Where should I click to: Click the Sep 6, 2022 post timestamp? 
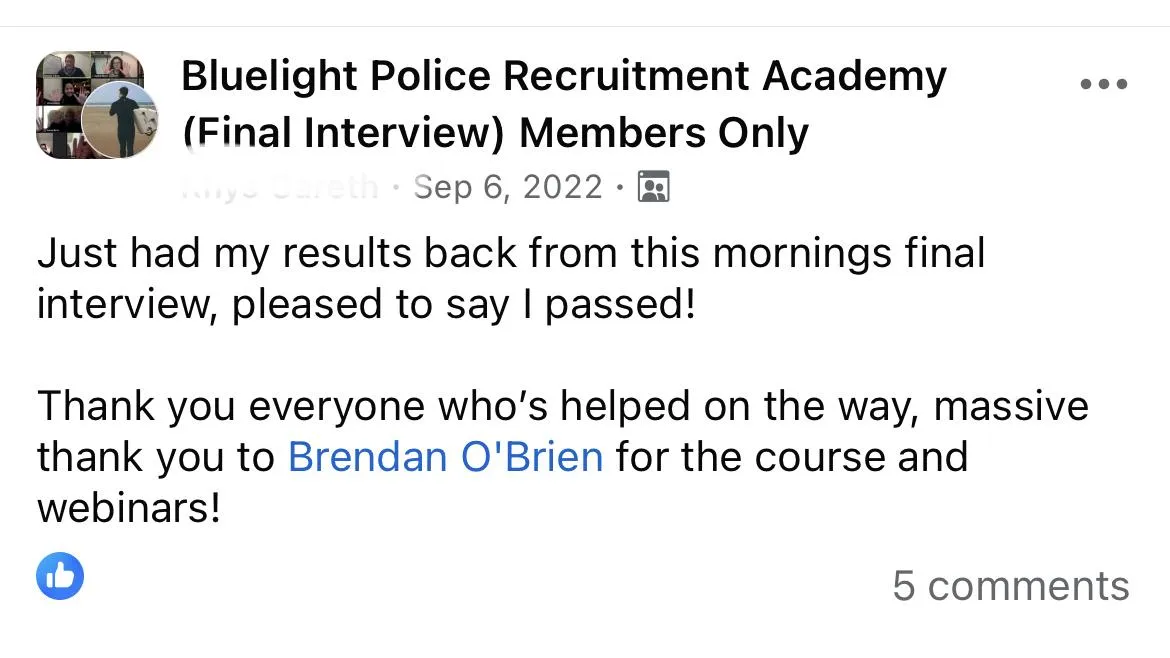coord(507,187)
